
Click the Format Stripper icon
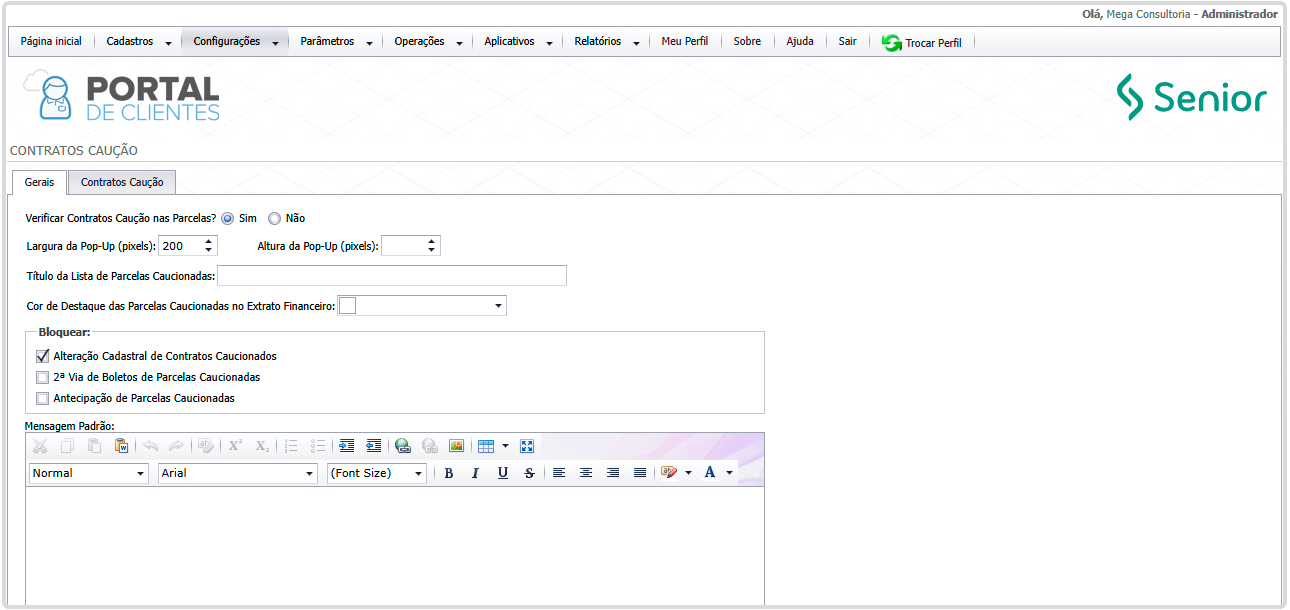click(206, 446)
